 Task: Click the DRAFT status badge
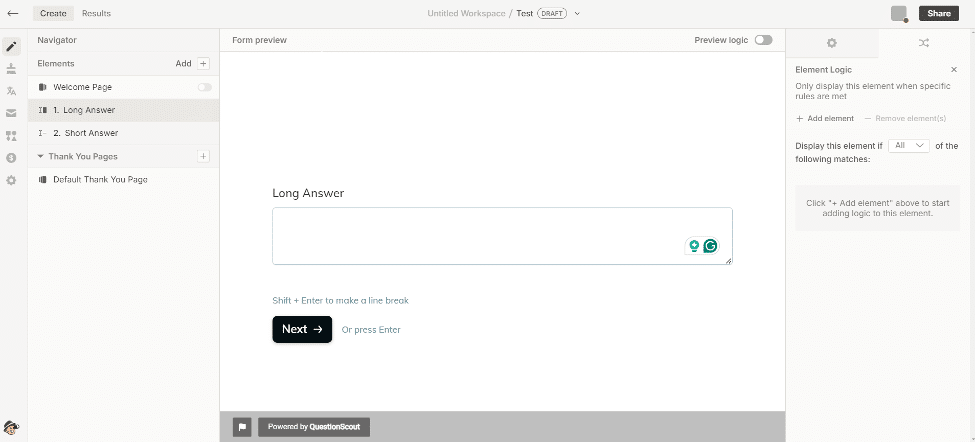[551, 14]
